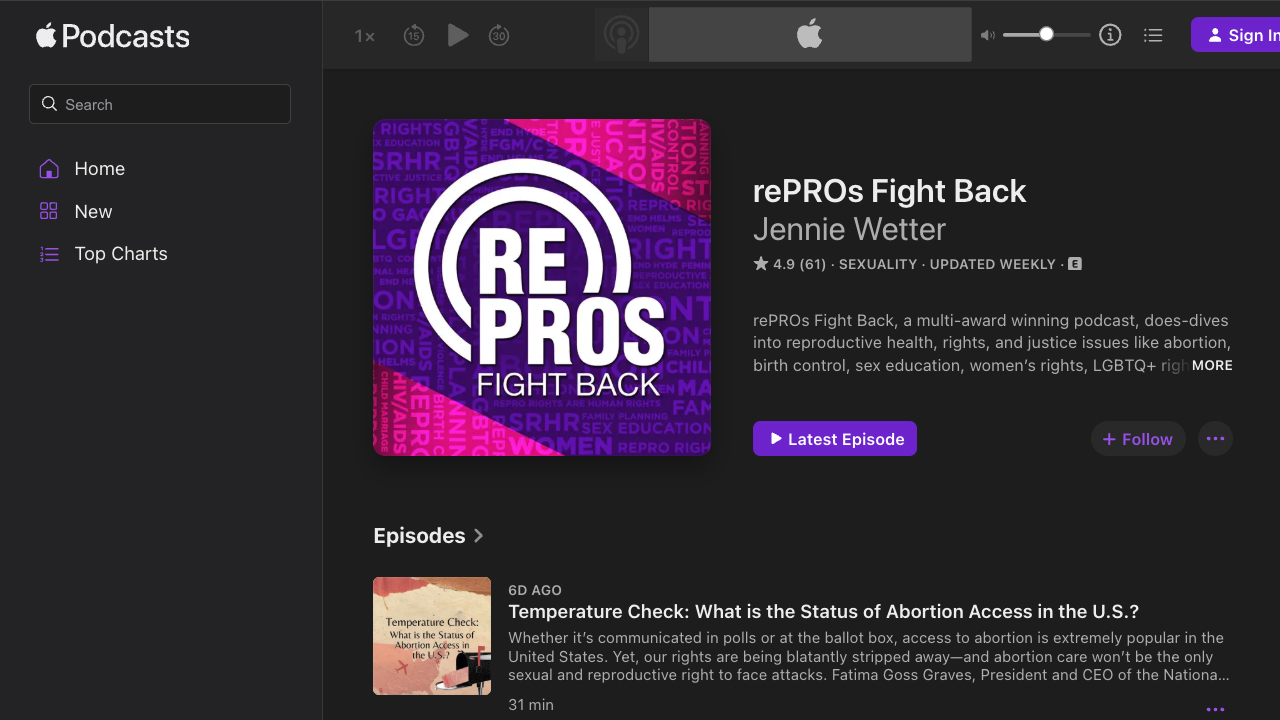1280x720 pixels.
Task: Open Temperature Check episode options ellipsis
Action: pyautogui.click(x=1216, y=709)
